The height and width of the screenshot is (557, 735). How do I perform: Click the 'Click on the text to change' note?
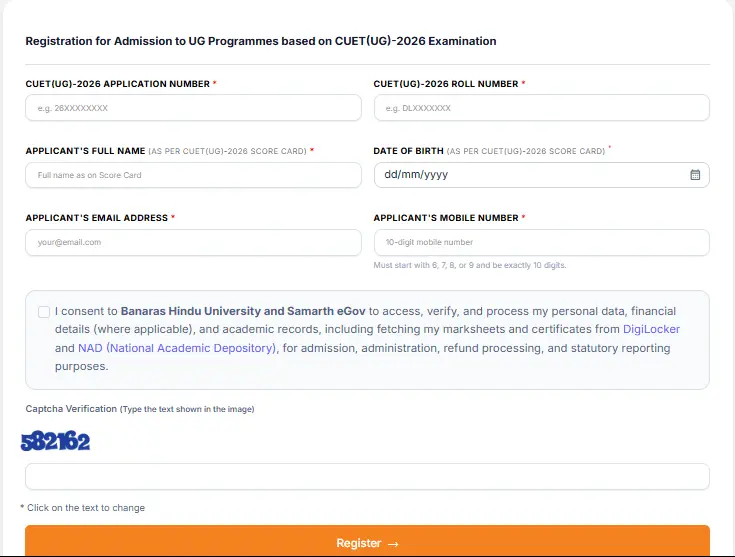pos(82,508)
